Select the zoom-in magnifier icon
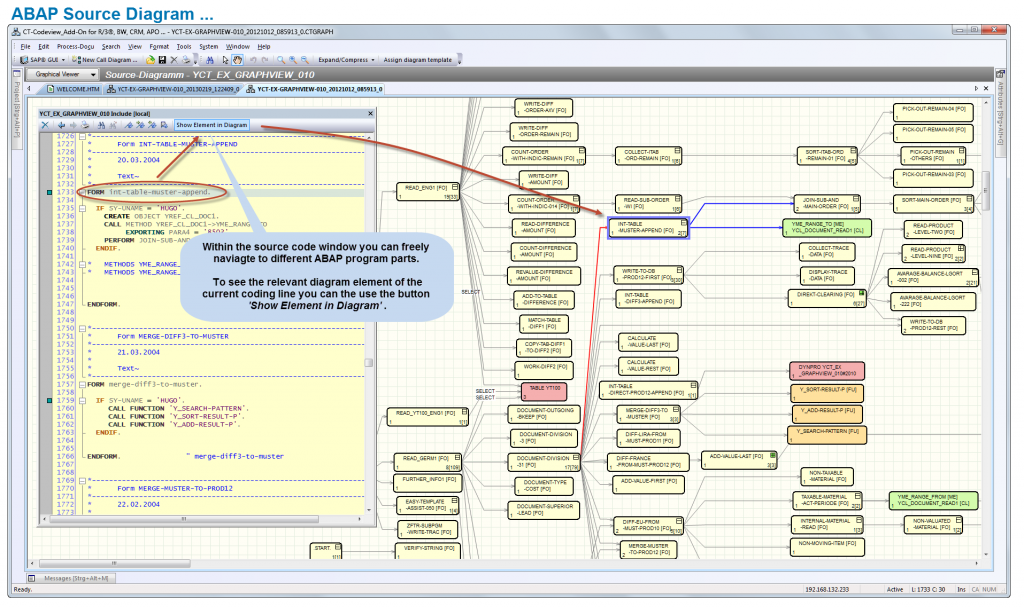The image size is (1024, 607). [292, 60]
